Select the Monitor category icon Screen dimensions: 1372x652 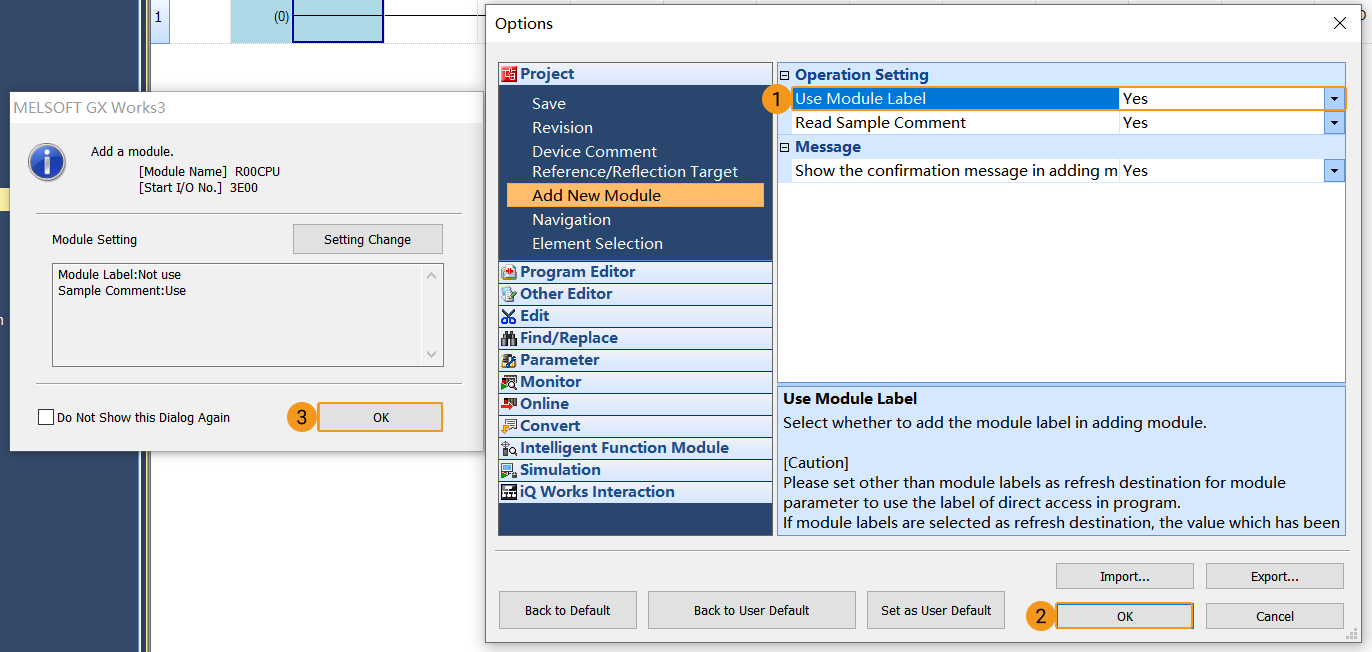point(509,382)
